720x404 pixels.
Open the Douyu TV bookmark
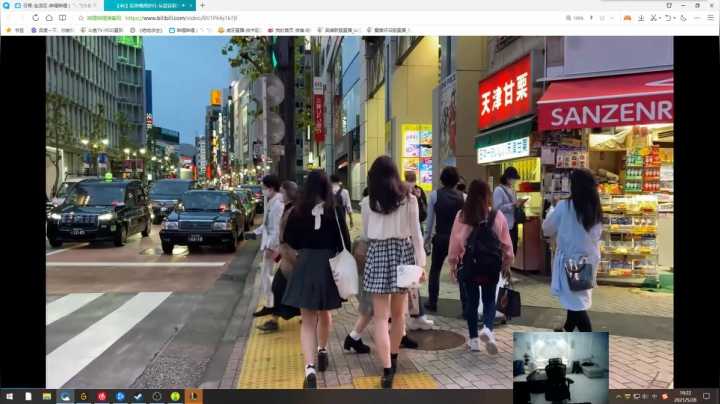[101, 30]
